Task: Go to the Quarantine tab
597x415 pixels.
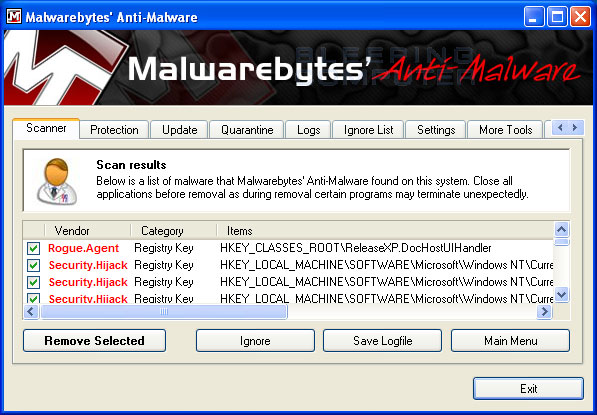Action: point(247,130)
